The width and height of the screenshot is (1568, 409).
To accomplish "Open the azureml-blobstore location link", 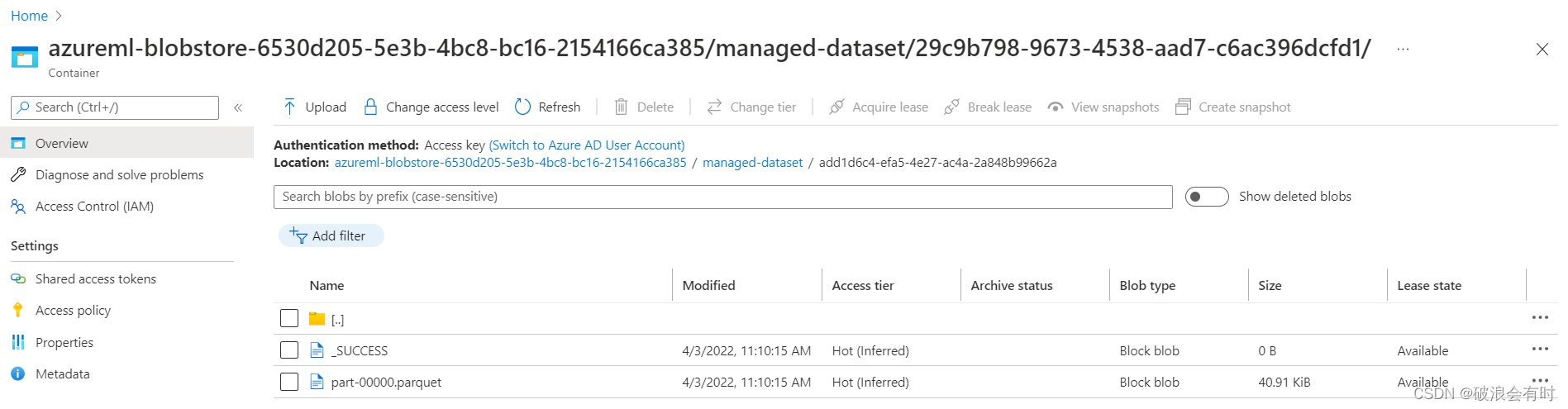I will (x=510, y=162).
